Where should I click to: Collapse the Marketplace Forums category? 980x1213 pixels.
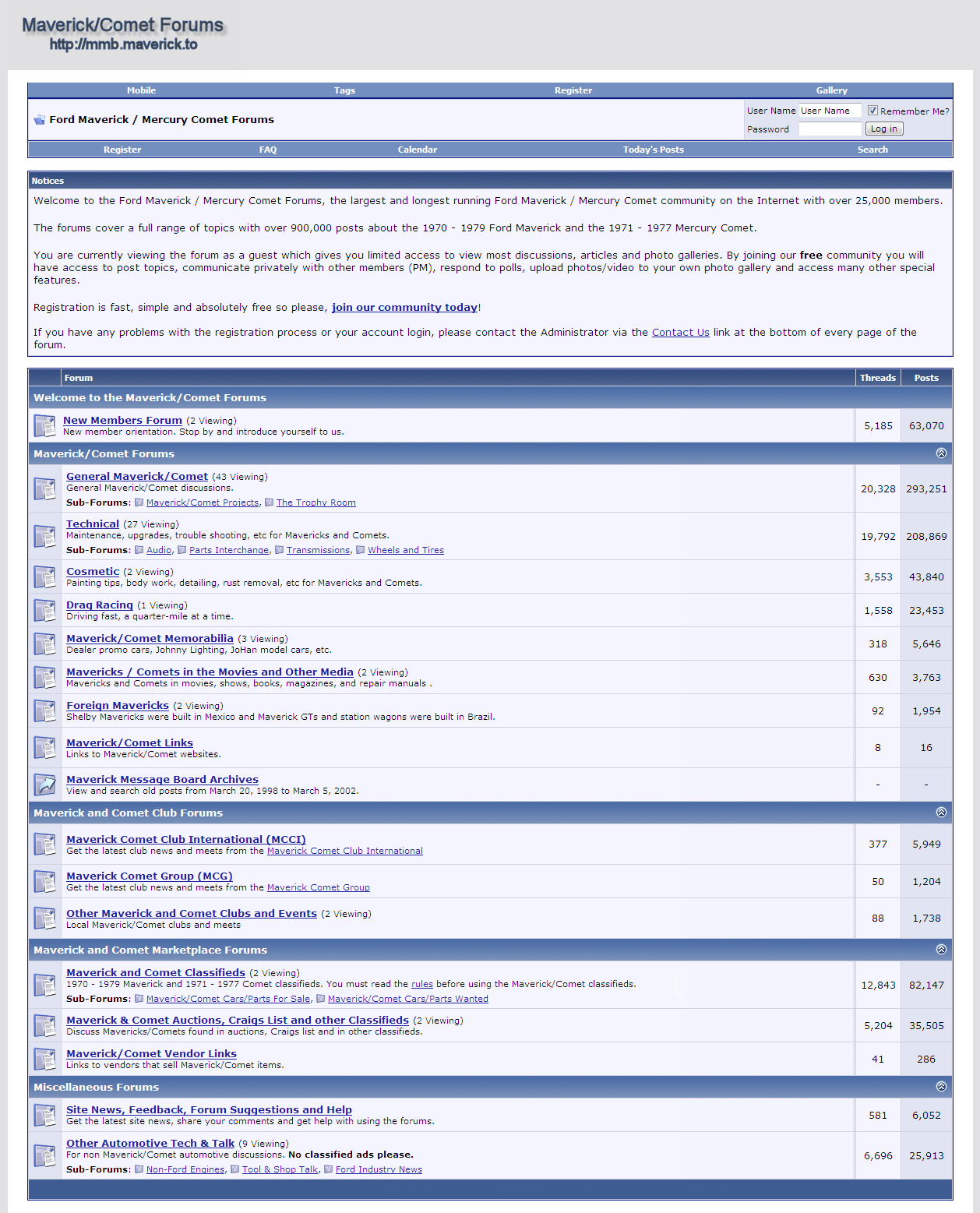[941, 950]
